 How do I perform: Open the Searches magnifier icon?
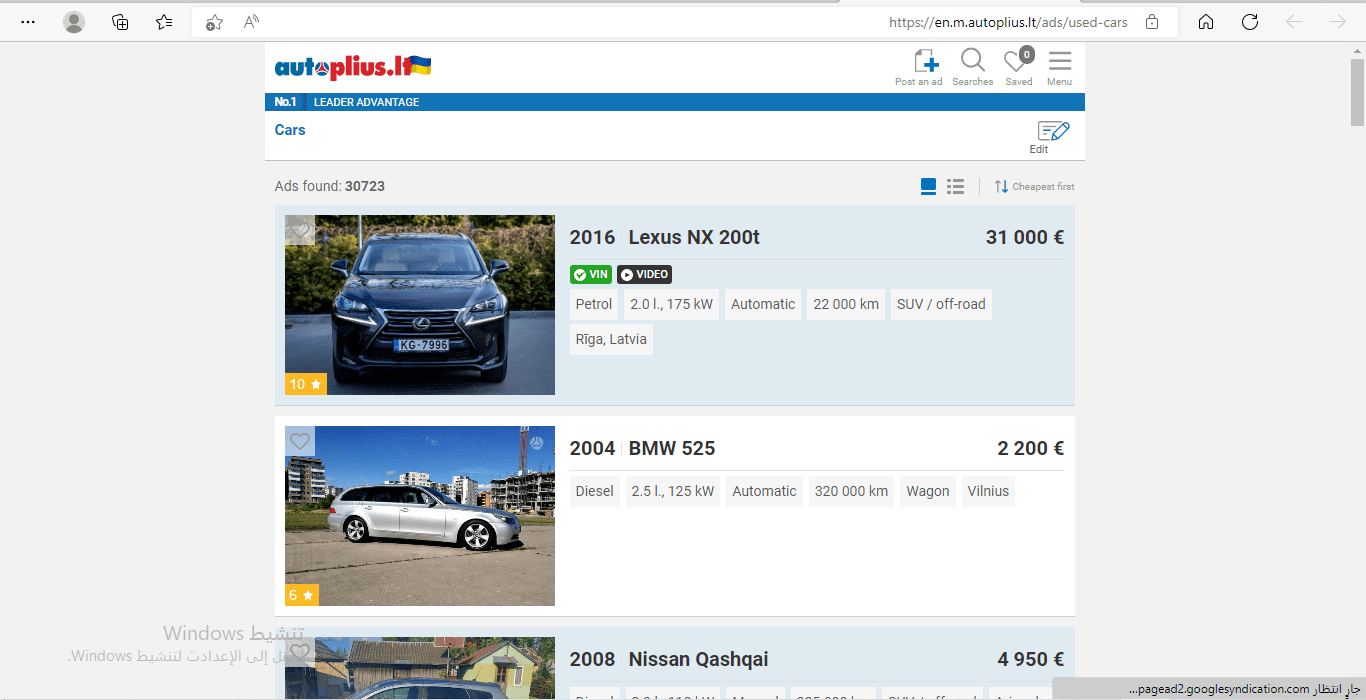coord(972,62)
